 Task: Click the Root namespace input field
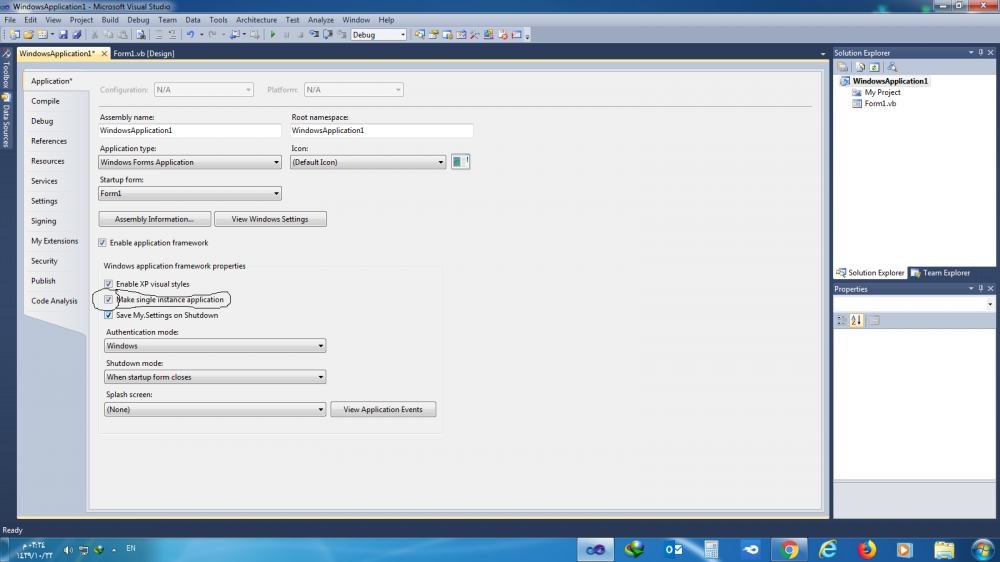[x=381, y=130]
